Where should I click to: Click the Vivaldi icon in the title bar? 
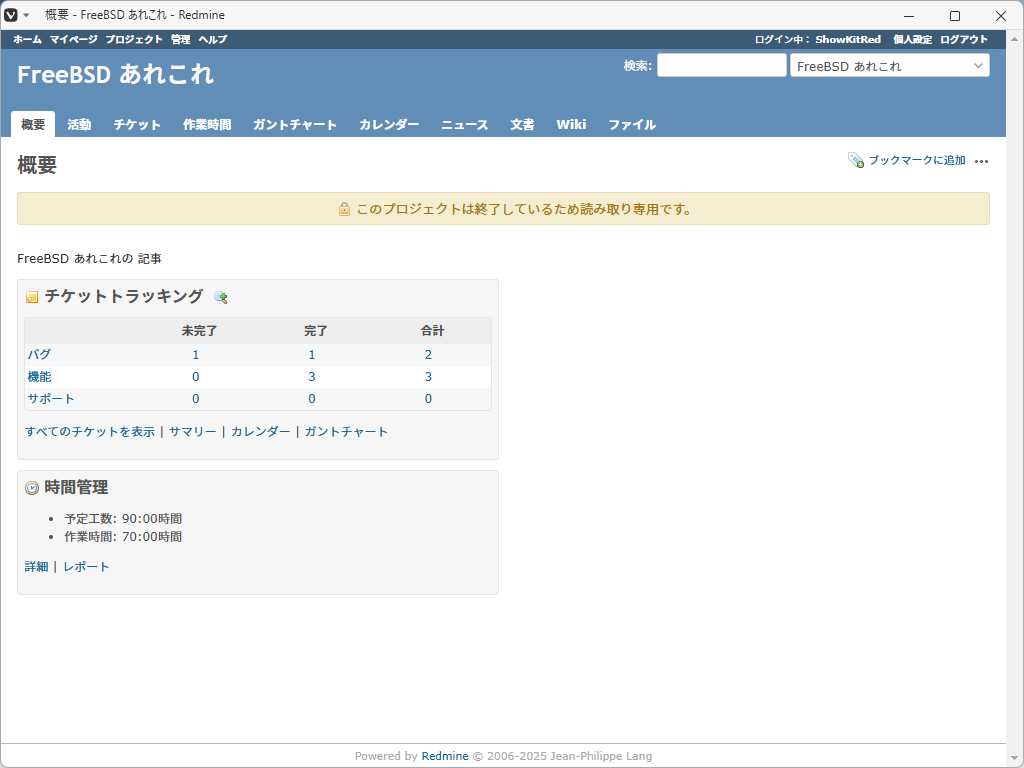12,15
